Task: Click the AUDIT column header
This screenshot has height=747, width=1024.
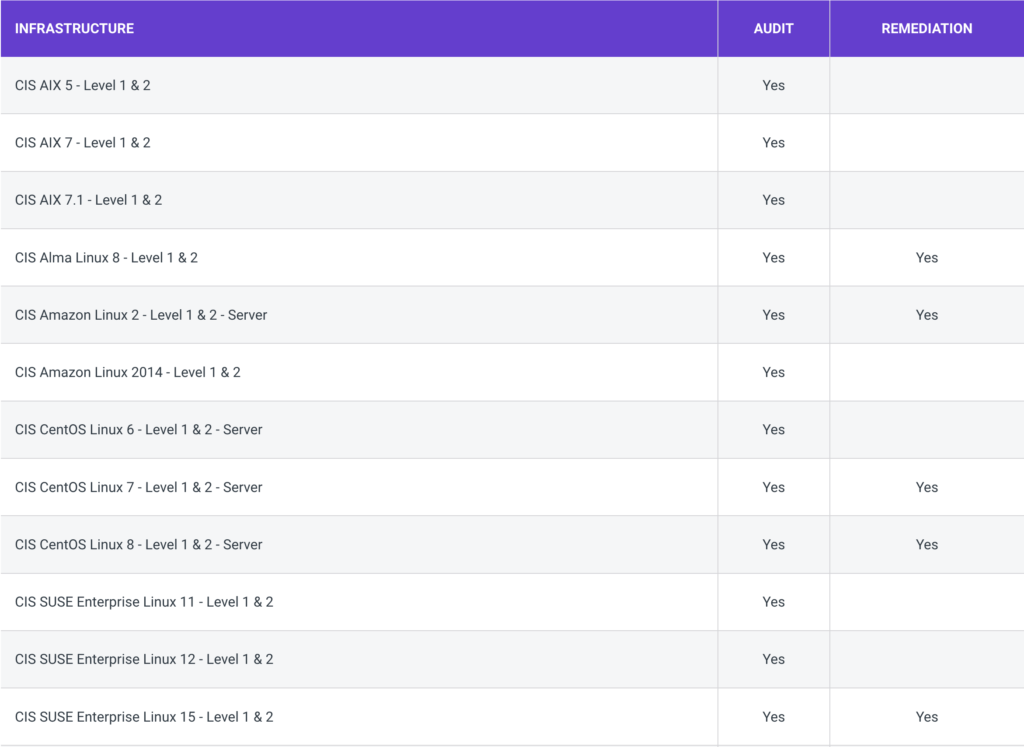Action: [x=773, y=29]
